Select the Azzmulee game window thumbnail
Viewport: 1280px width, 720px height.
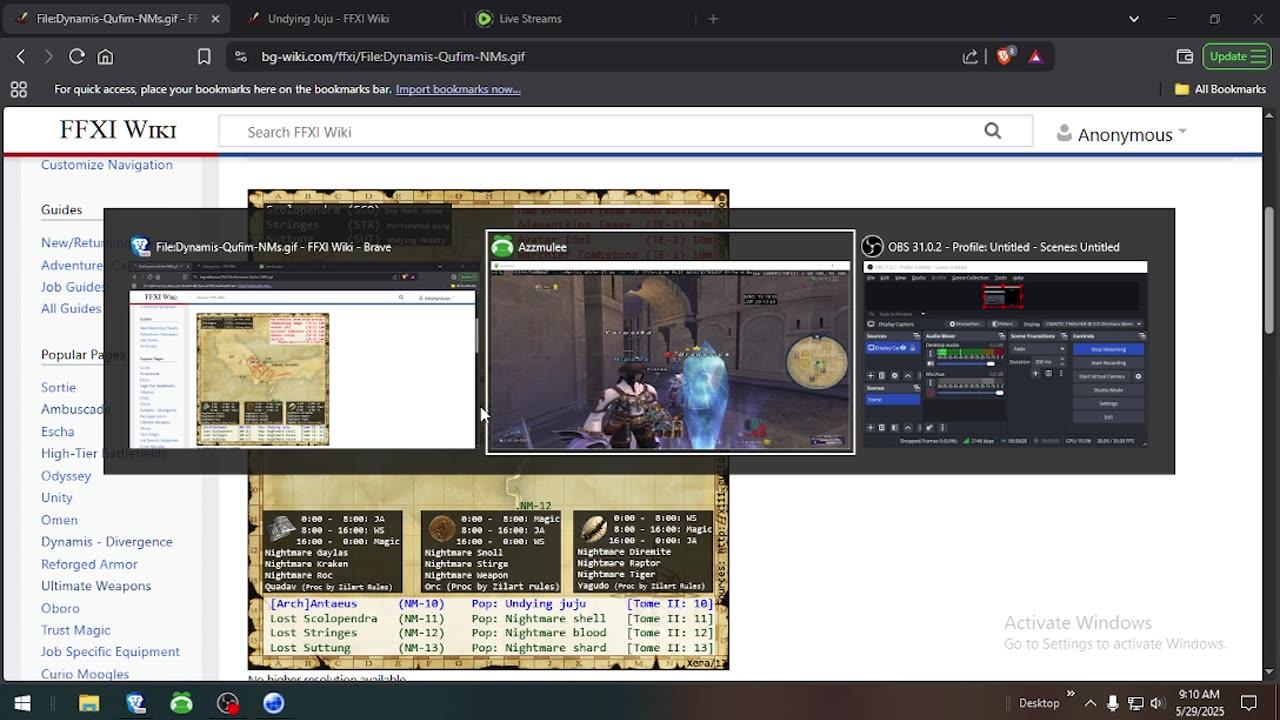click(x=670, y=342)
